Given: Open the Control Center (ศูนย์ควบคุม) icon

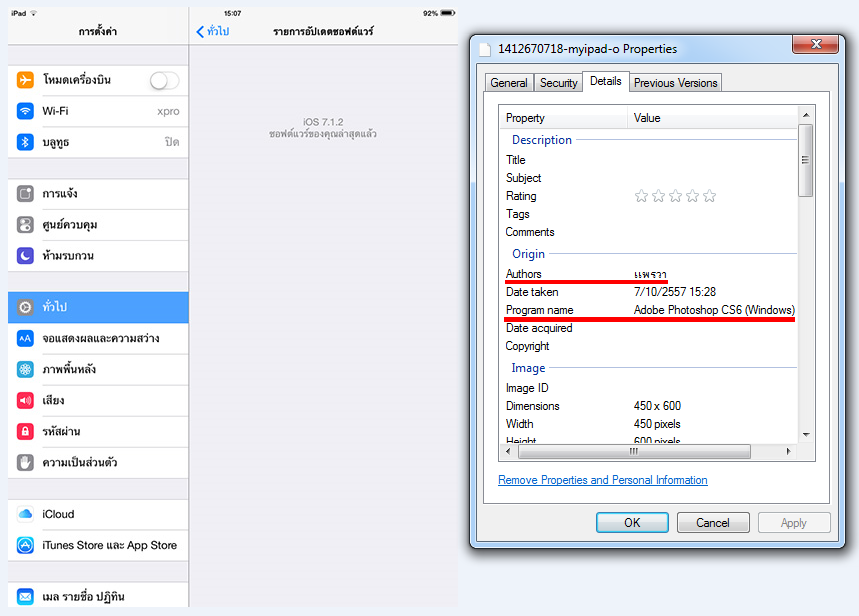Looking at the screenshot, I should (x=25, y=225).
